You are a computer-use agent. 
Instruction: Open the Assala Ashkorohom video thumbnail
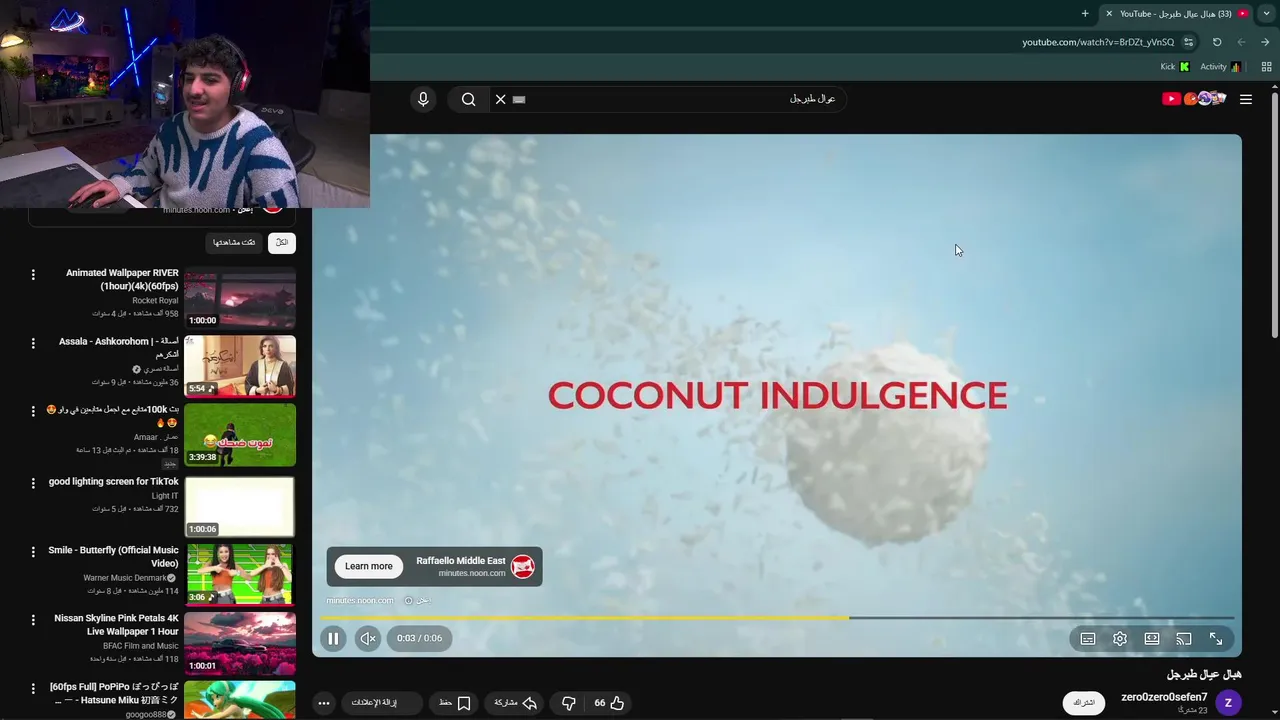240,366
